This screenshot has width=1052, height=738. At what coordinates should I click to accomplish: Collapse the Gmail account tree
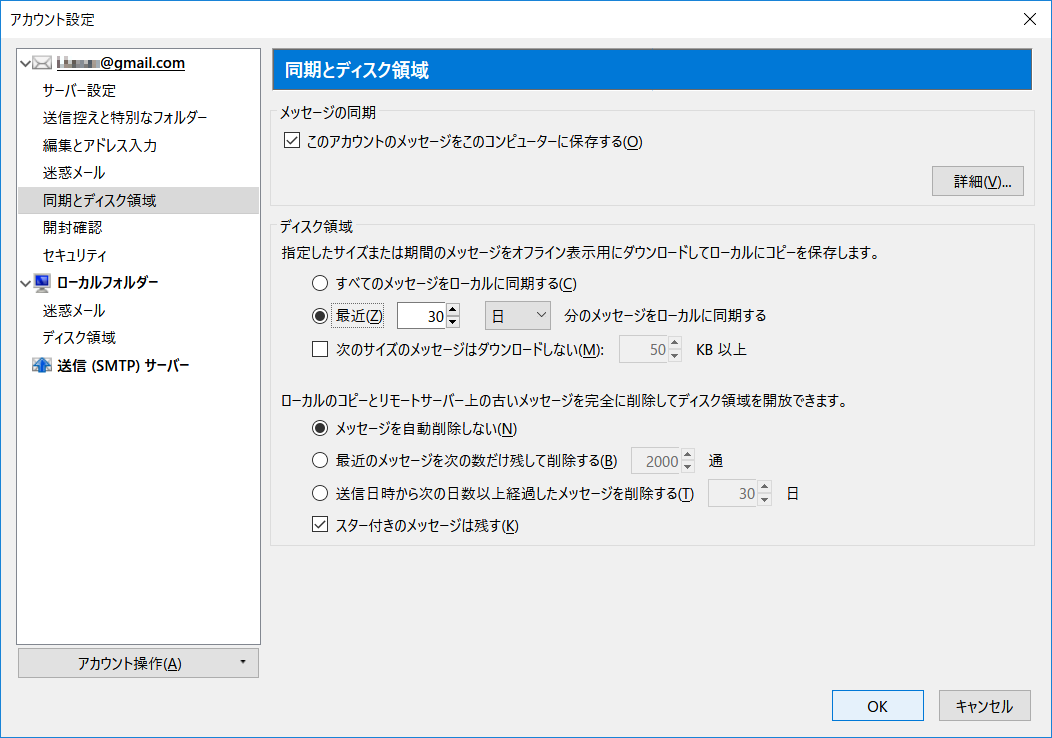[x=25, y=62]
